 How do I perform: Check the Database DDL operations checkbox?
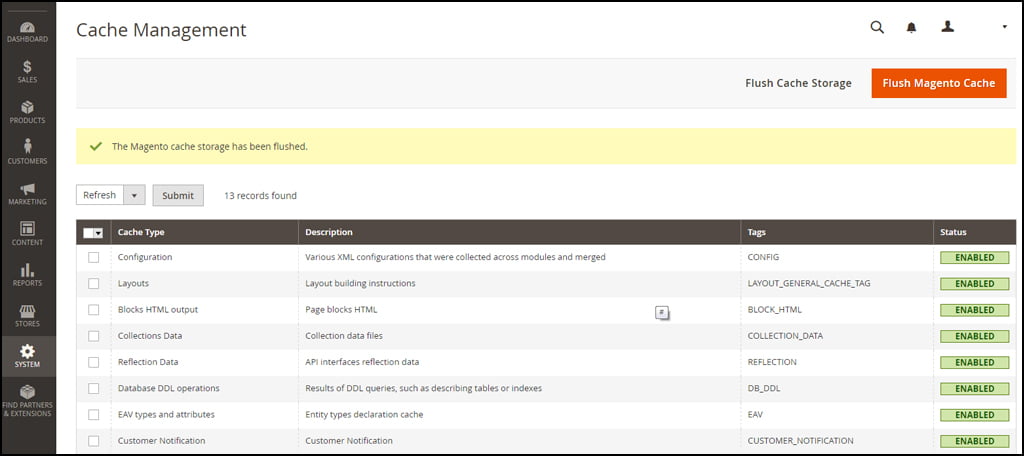(x=93, y=388)
